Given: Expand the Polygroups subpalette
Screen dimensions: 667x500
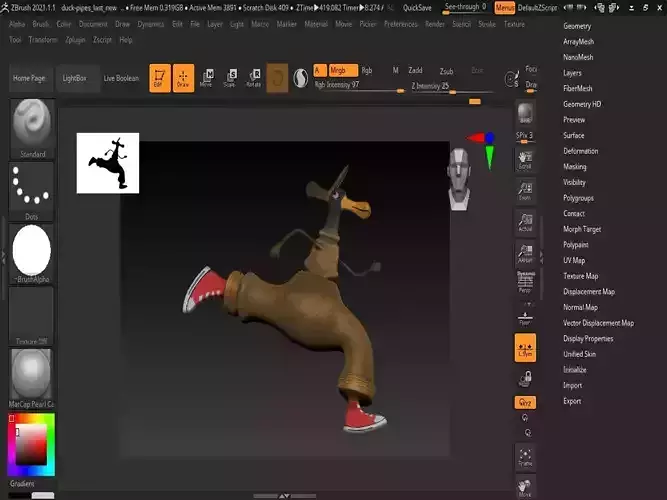Looking at the screenshot, I should (579, 198).
